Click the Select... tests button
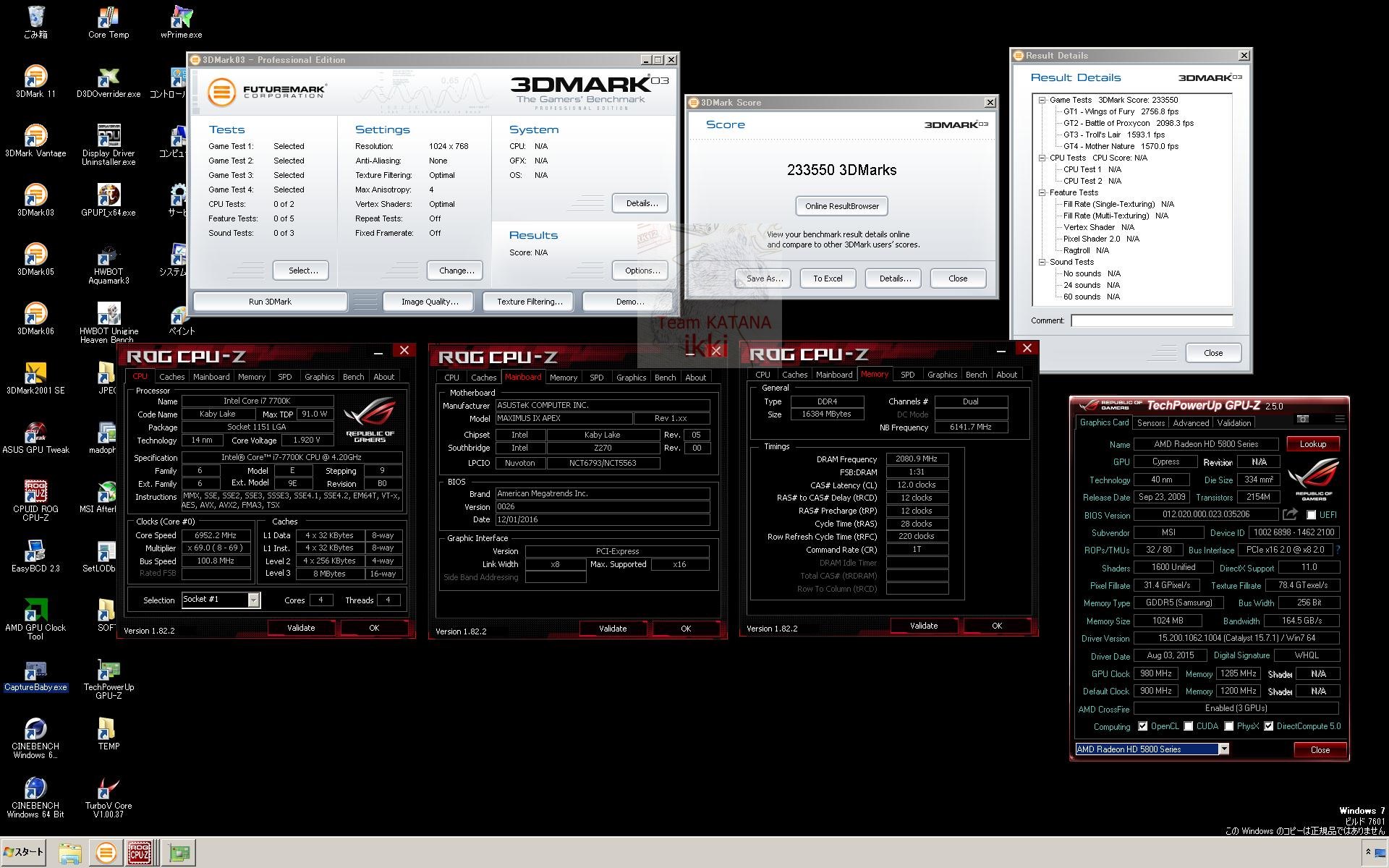The width and height of the screenshot is (1389, 868). click(x=301, y=271)
